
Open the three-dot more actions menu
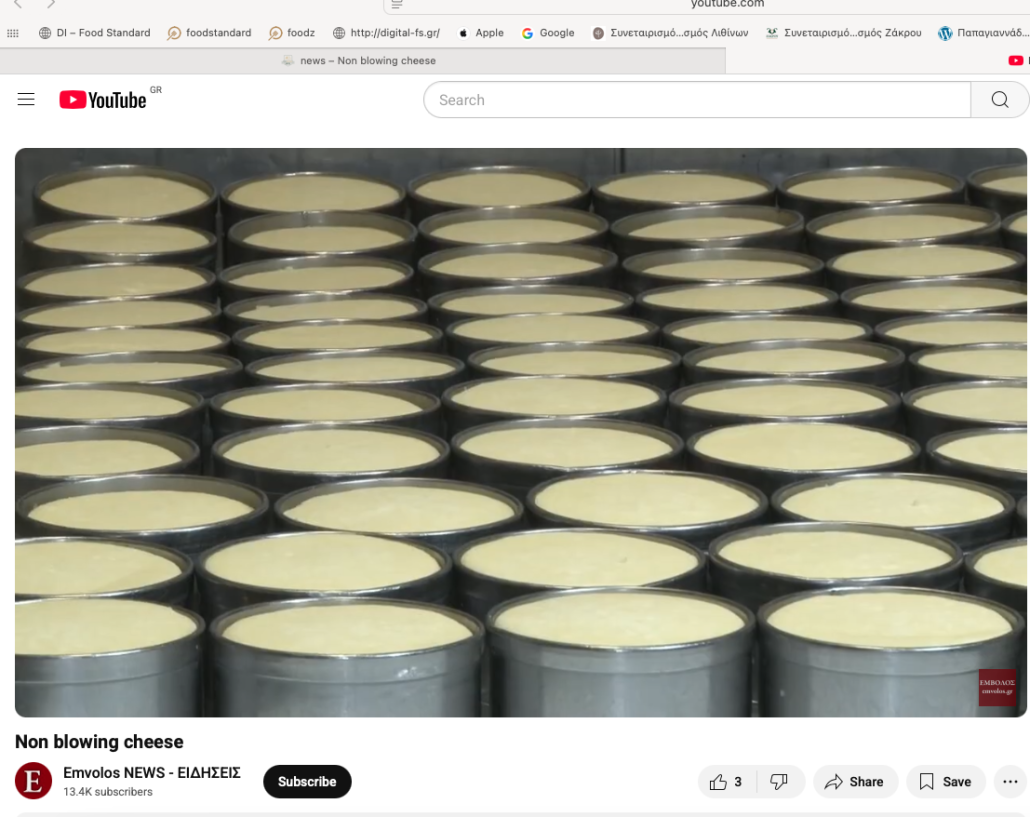(1010, 782)
